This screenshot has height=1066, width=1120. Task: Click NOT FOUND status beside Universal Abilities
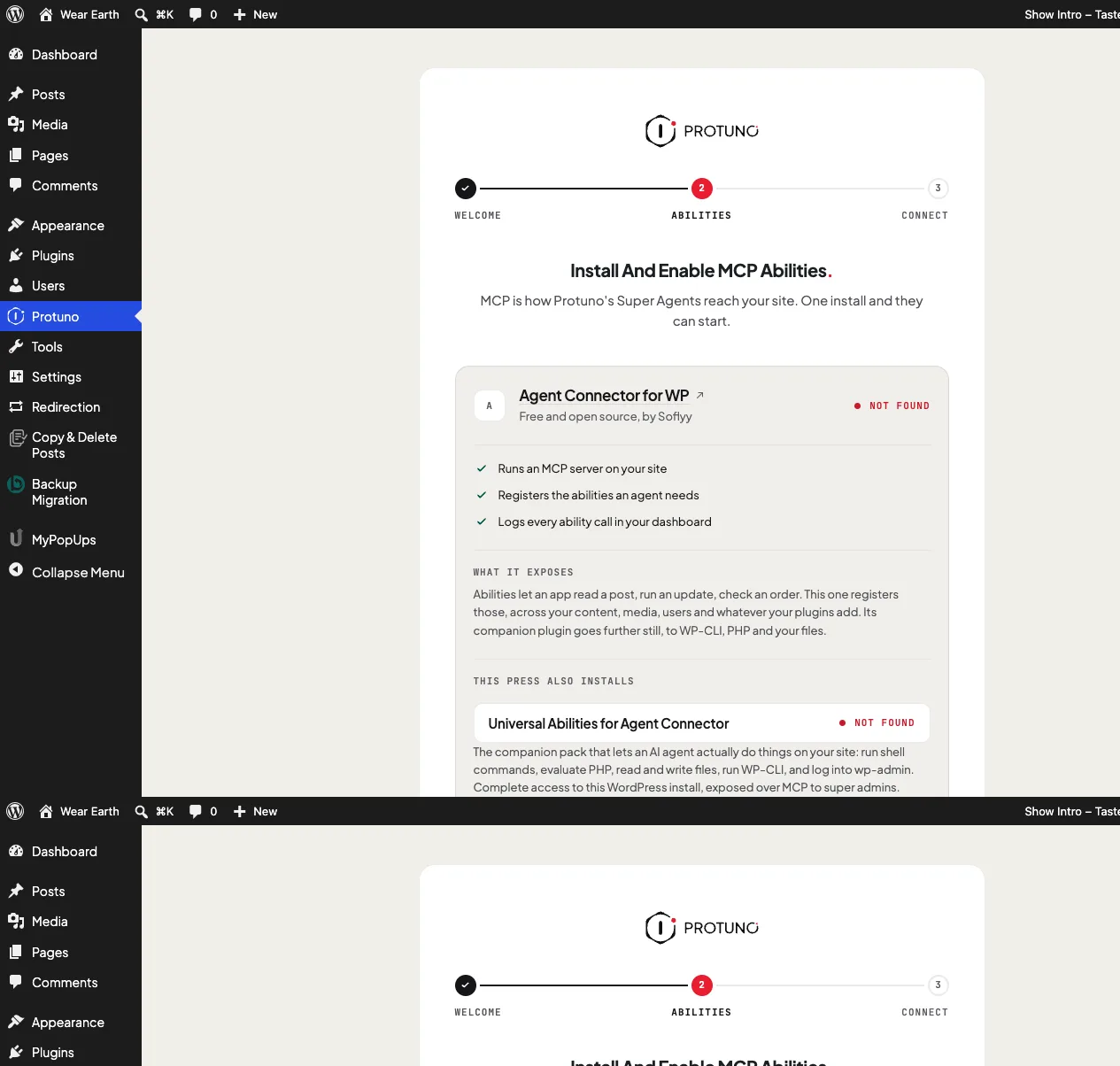pos(877,722)
